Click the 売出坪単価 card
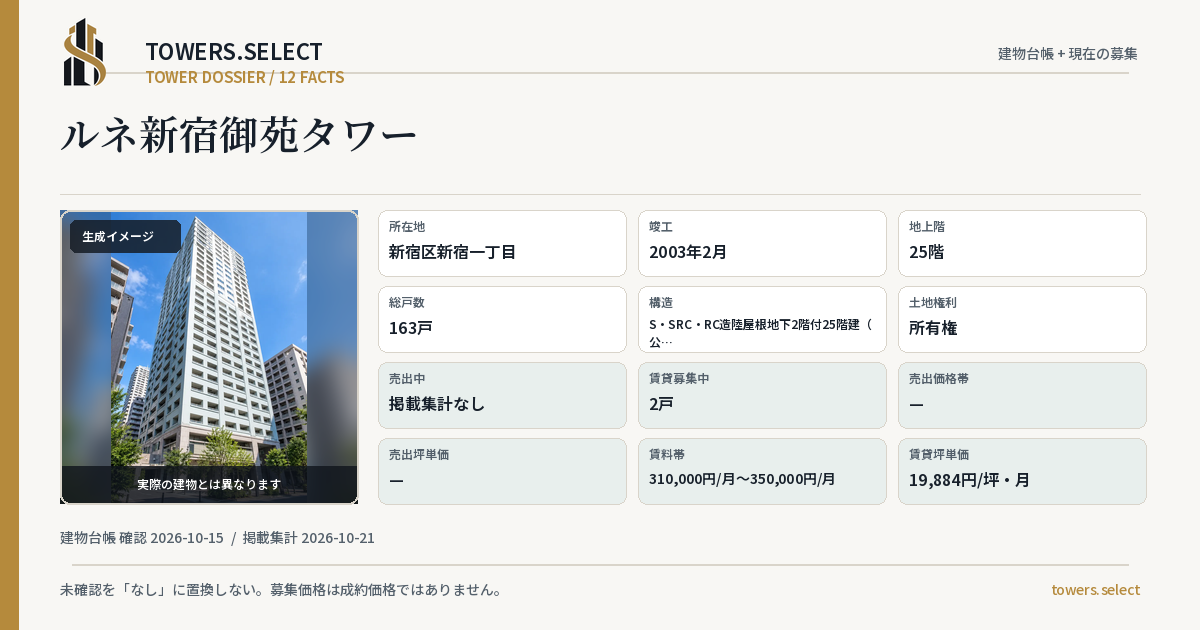 tap(502, 471)
